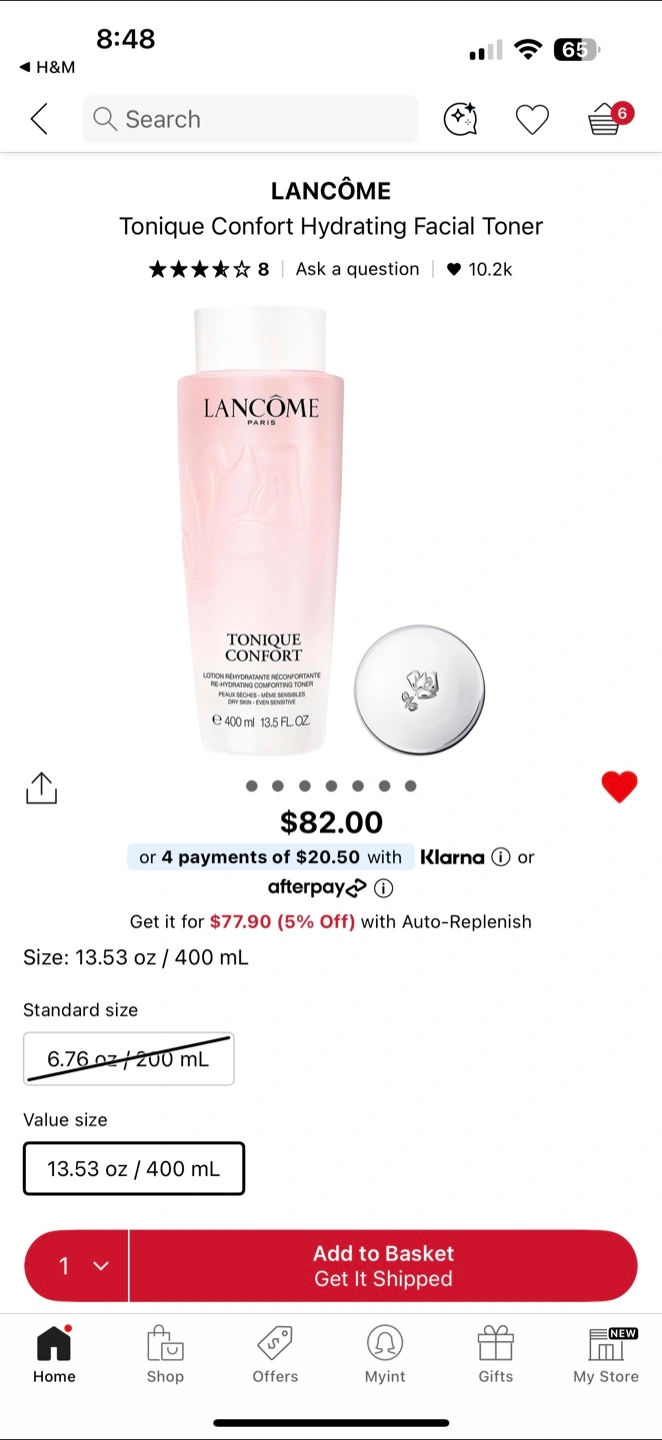Open the AI chat sparkle icon
662x1440 pixels.
coord(460,119)
